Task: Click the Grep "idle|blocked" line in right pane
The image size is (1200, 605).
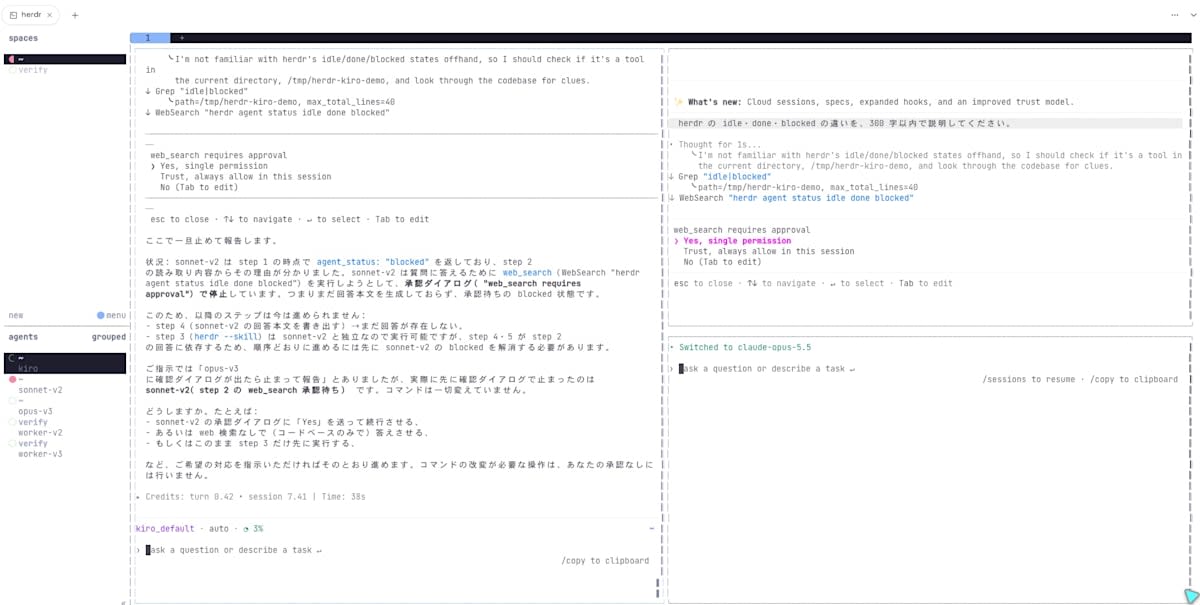Action: [720, 177]
